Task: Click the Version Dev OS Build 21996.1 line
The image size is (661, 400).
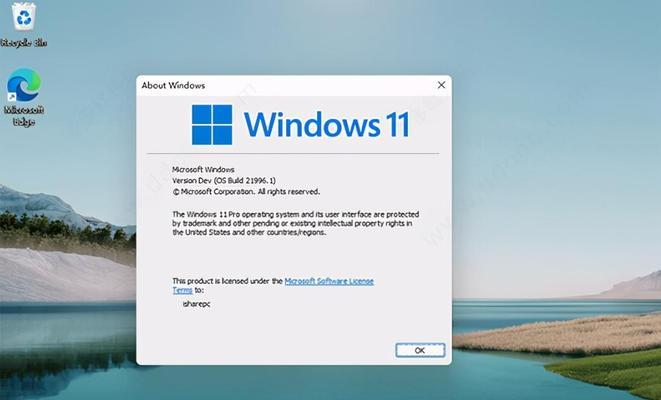Action: click(224, 180)
